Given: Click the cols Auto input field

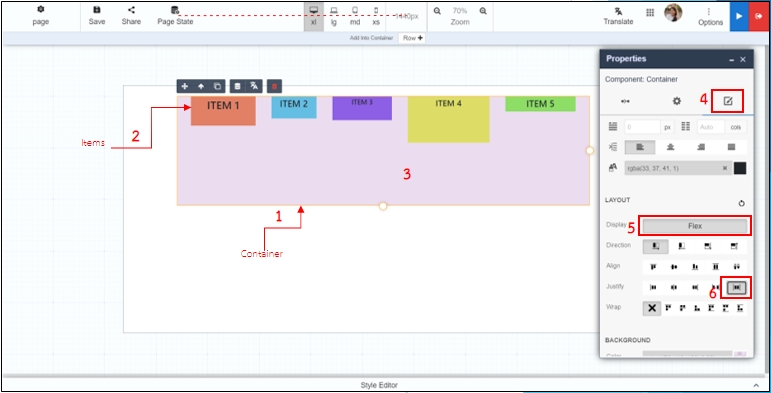Looking at the screenshot, I should (x=711, y=127).
